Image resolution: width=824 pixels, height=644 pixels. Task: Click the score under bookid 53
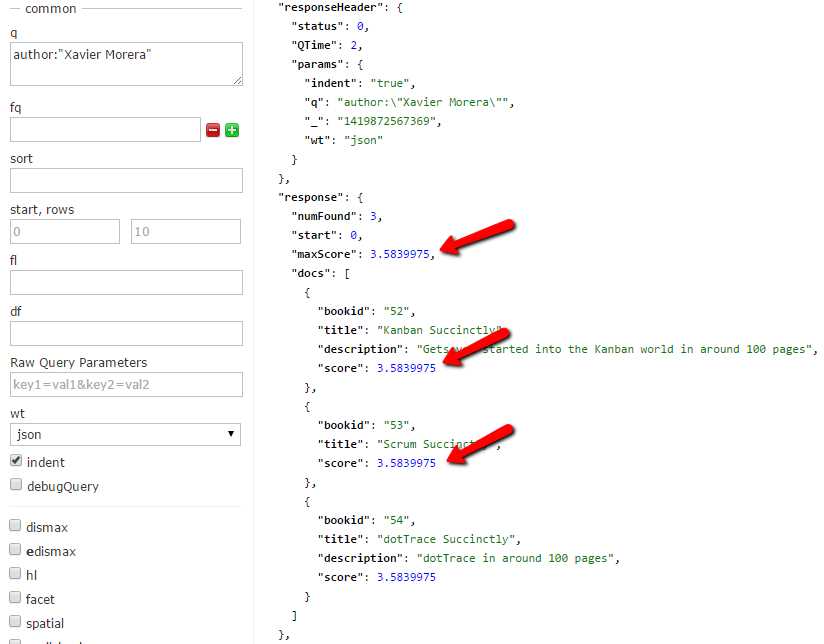[406, 463]
